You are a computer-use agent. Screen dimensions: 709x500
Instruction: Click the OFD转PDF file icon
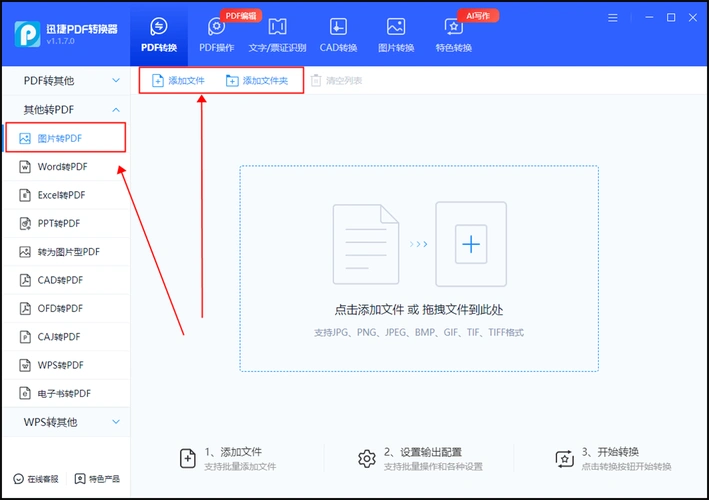25,308
